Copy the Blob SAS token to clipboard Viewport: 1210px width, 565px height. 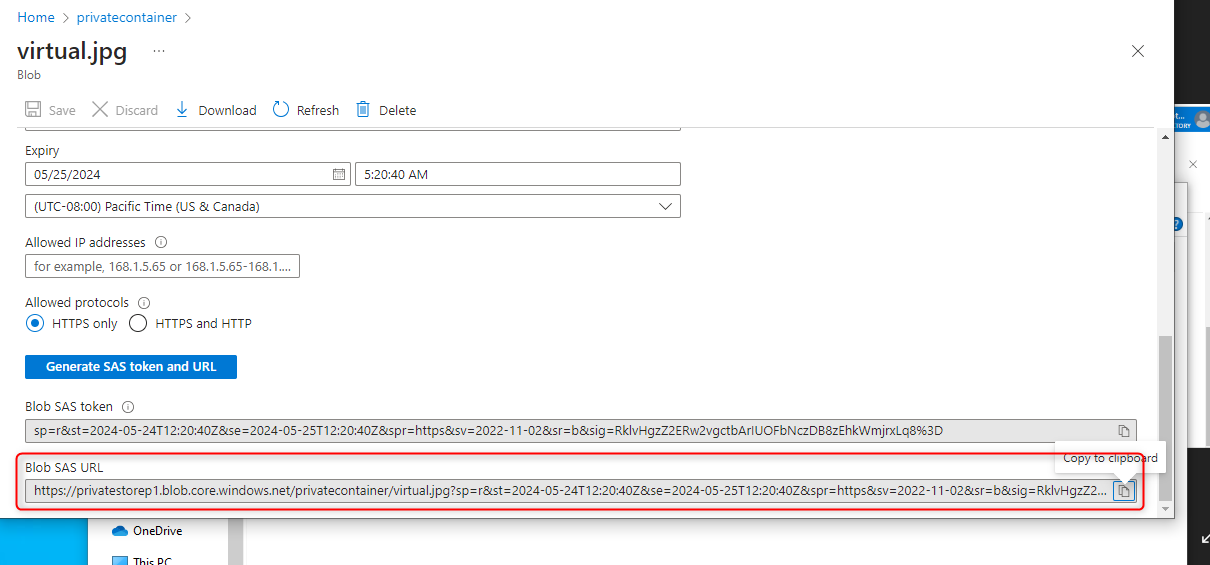click(x=1124, y=431)
